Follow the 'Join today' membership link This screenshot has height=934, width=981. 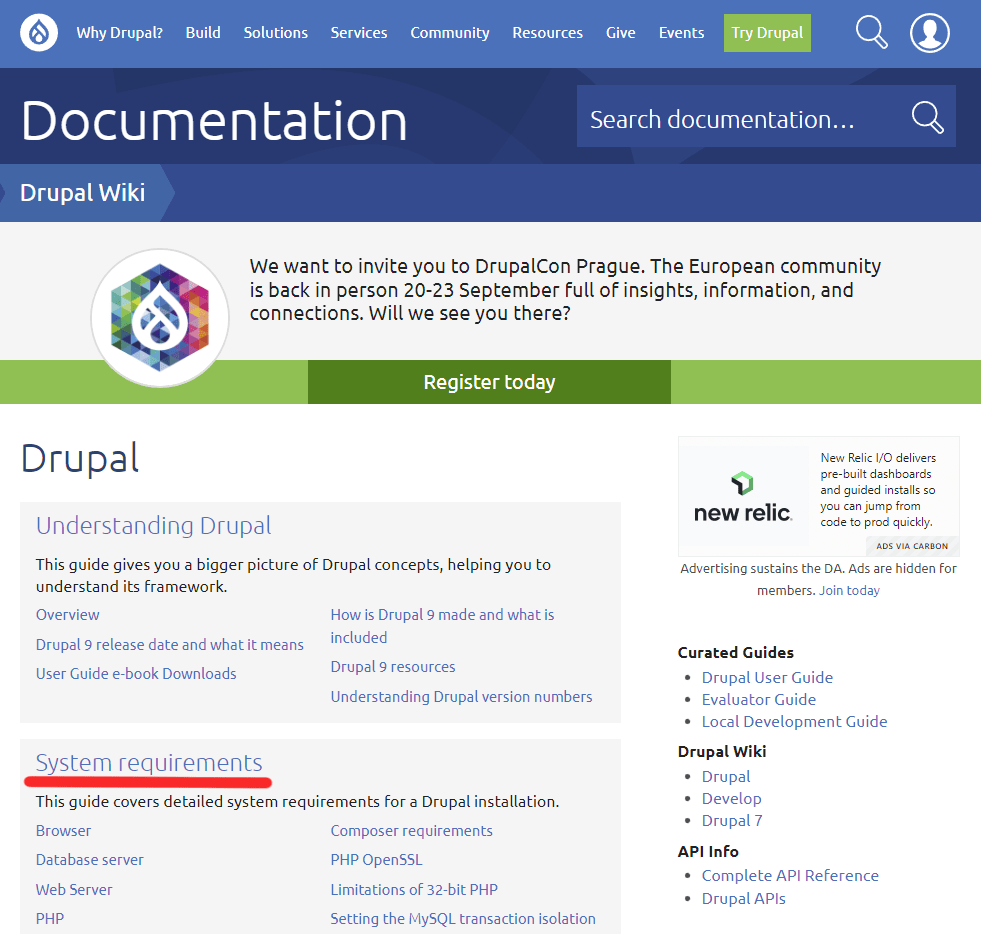coord(849,590)
